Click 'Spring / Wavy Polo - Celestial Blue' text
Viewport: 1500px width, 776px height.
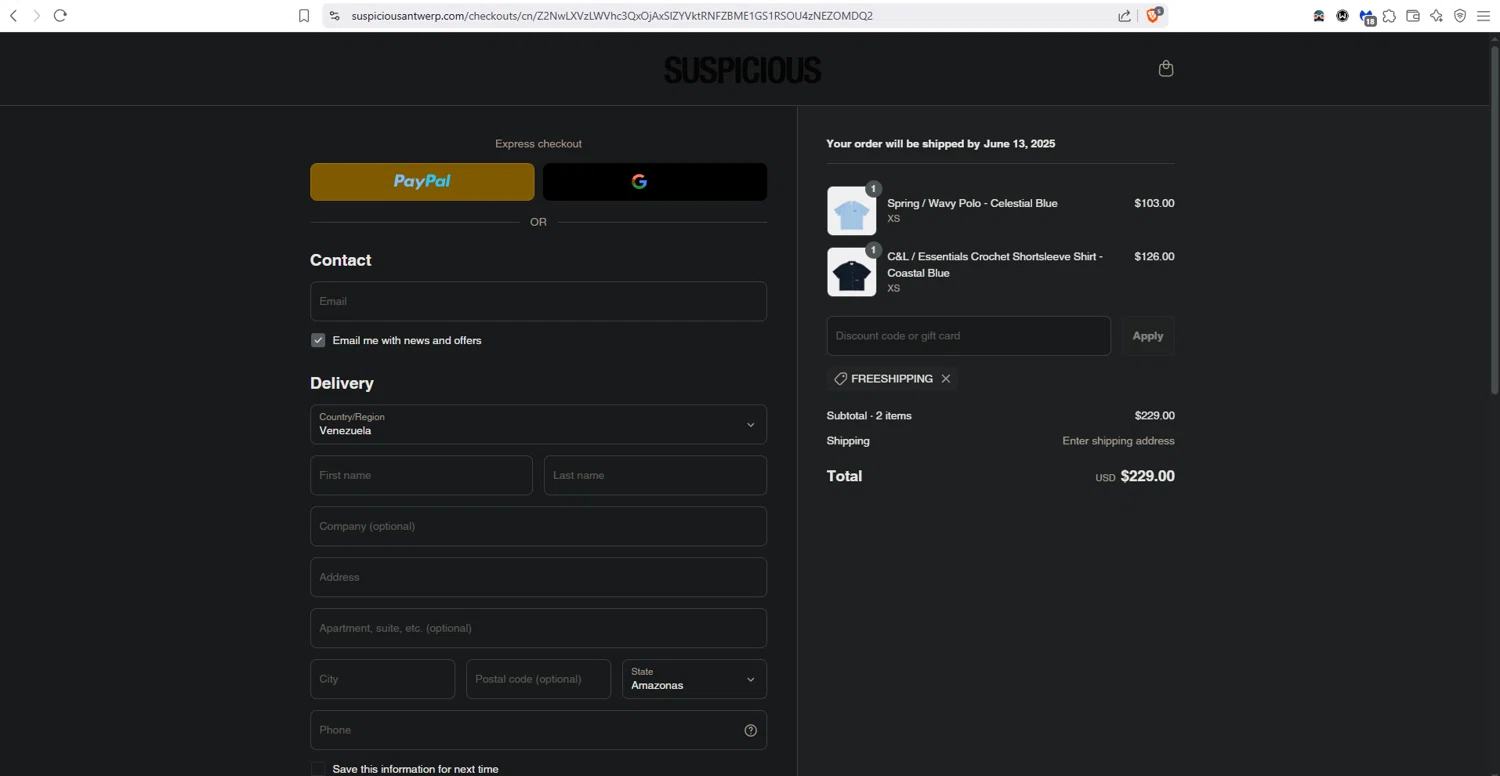click(x=972, y=203)
